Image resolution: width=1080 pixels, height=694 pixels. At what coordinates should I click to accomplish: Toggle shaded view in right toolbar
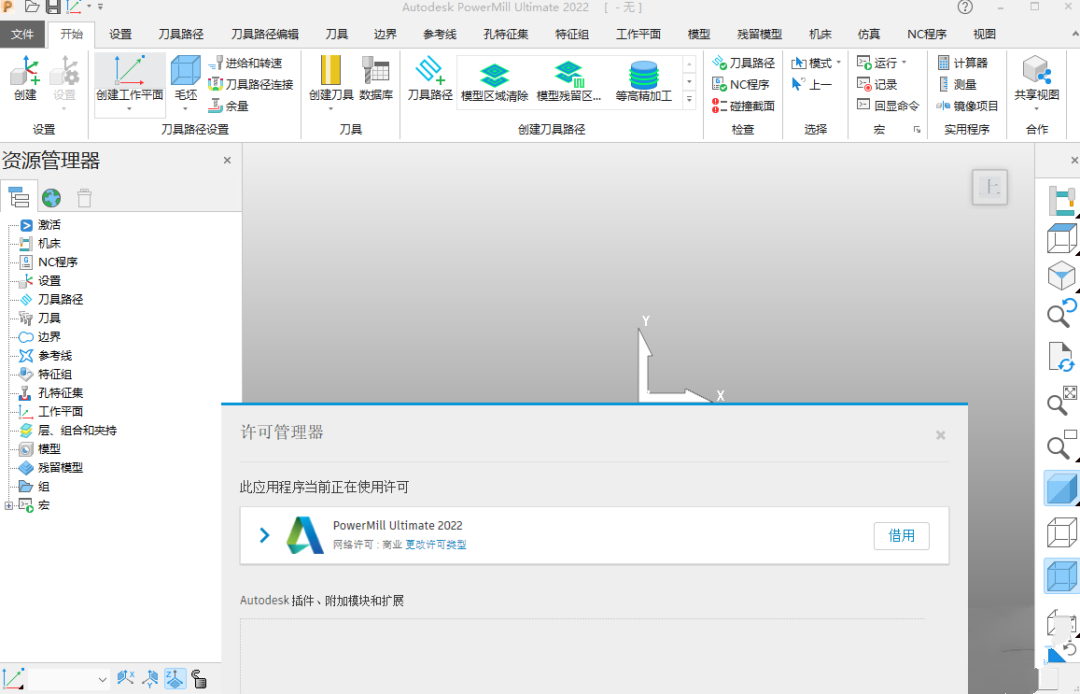coord(1061,488)
